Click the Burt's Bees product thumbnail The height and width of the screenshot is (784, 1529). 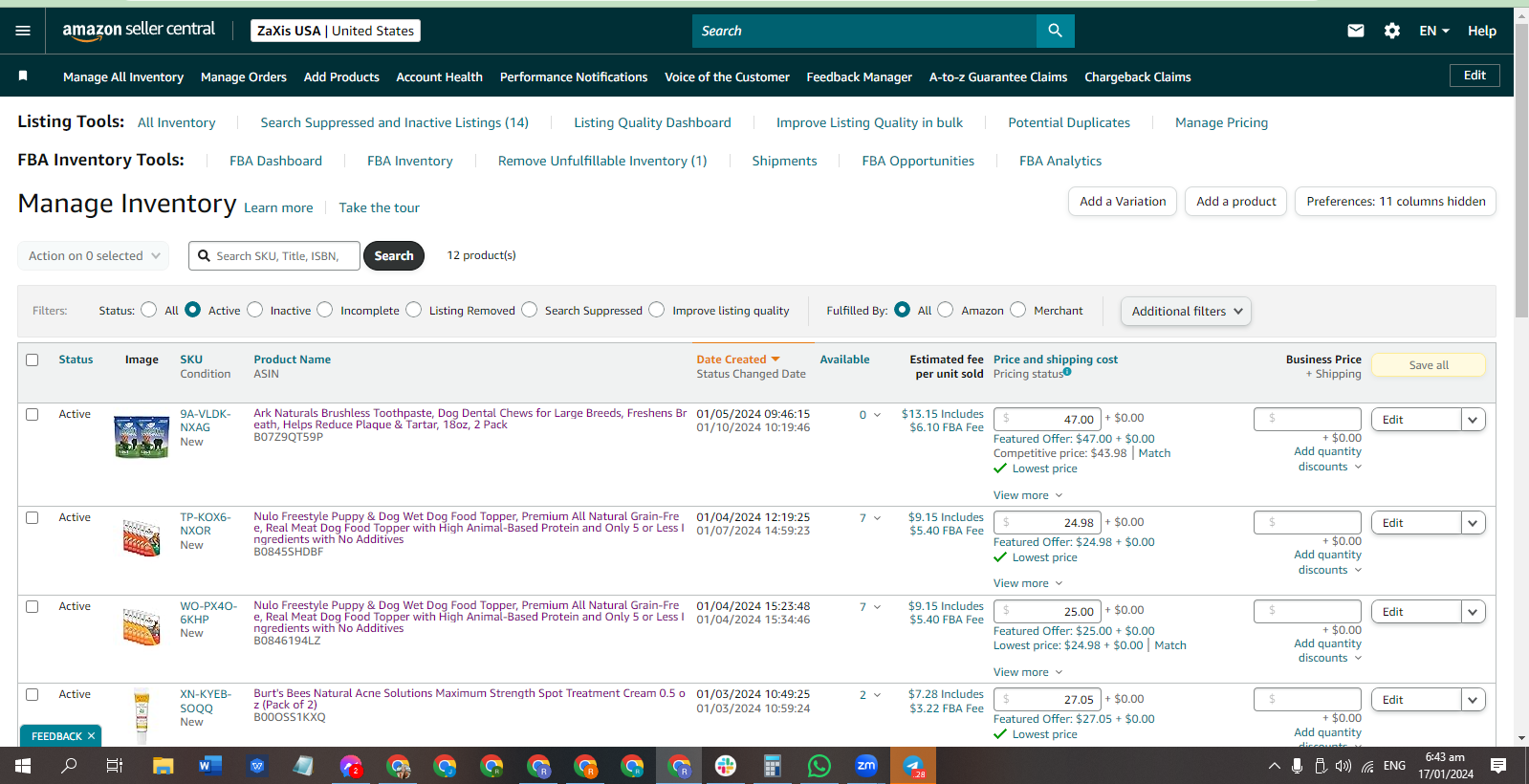click(142, 716)
